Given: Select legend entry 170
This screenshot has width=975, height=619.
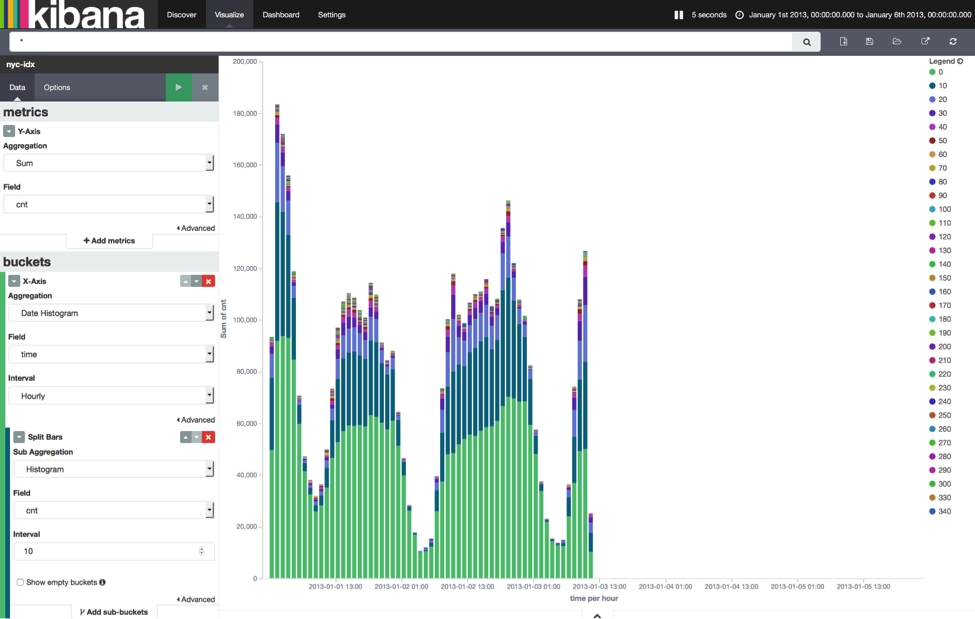Looking at the screenshot, I should coord(940,305).
